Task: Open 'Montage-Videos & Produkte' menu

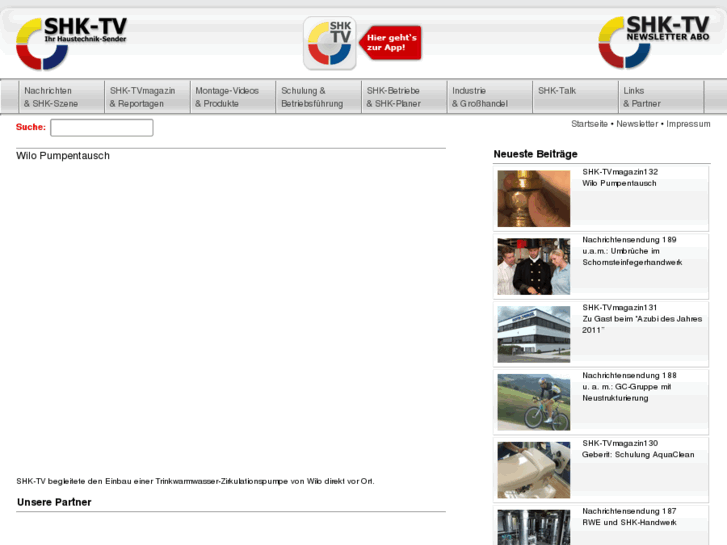Action: 233,97
